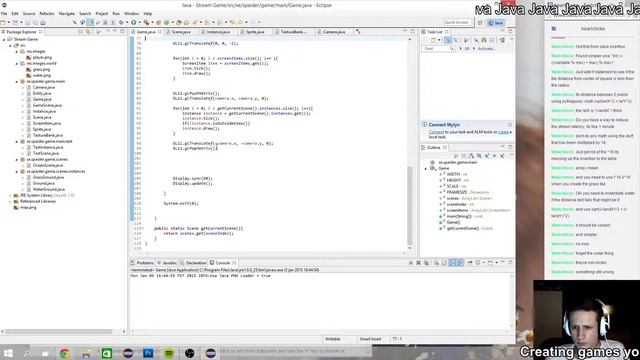This screenshot has height=360, width=640.
Task: Toggle Hide Fields in Outline toolbar
Action: pyautogui.click(x=479, y=156)
